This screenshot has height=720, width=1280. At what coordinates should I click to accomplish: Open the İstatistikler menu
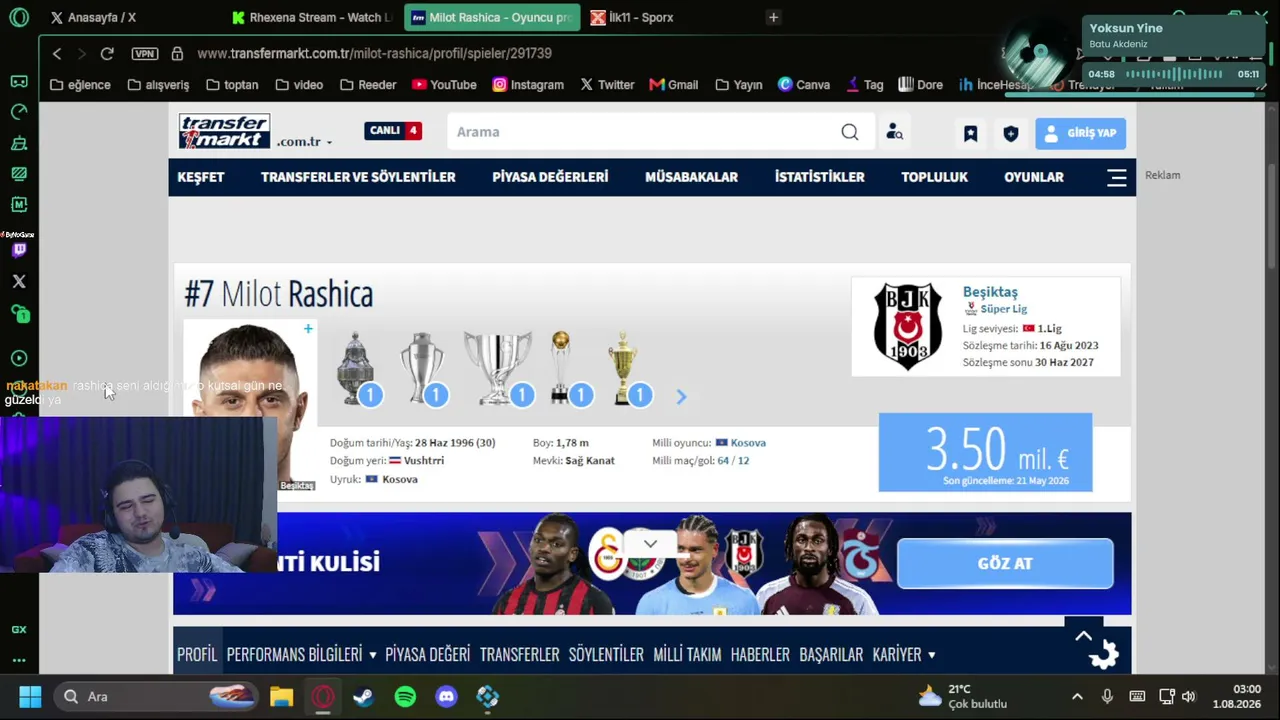(819, 177)
